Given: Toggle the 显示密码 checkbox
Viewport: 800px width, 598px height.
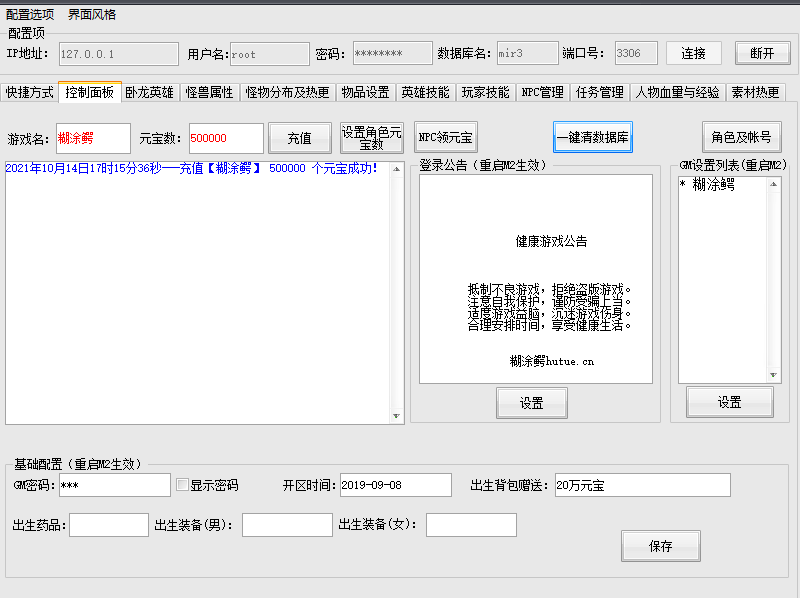Looking at the screenshot, I should [x=182, y=485].
